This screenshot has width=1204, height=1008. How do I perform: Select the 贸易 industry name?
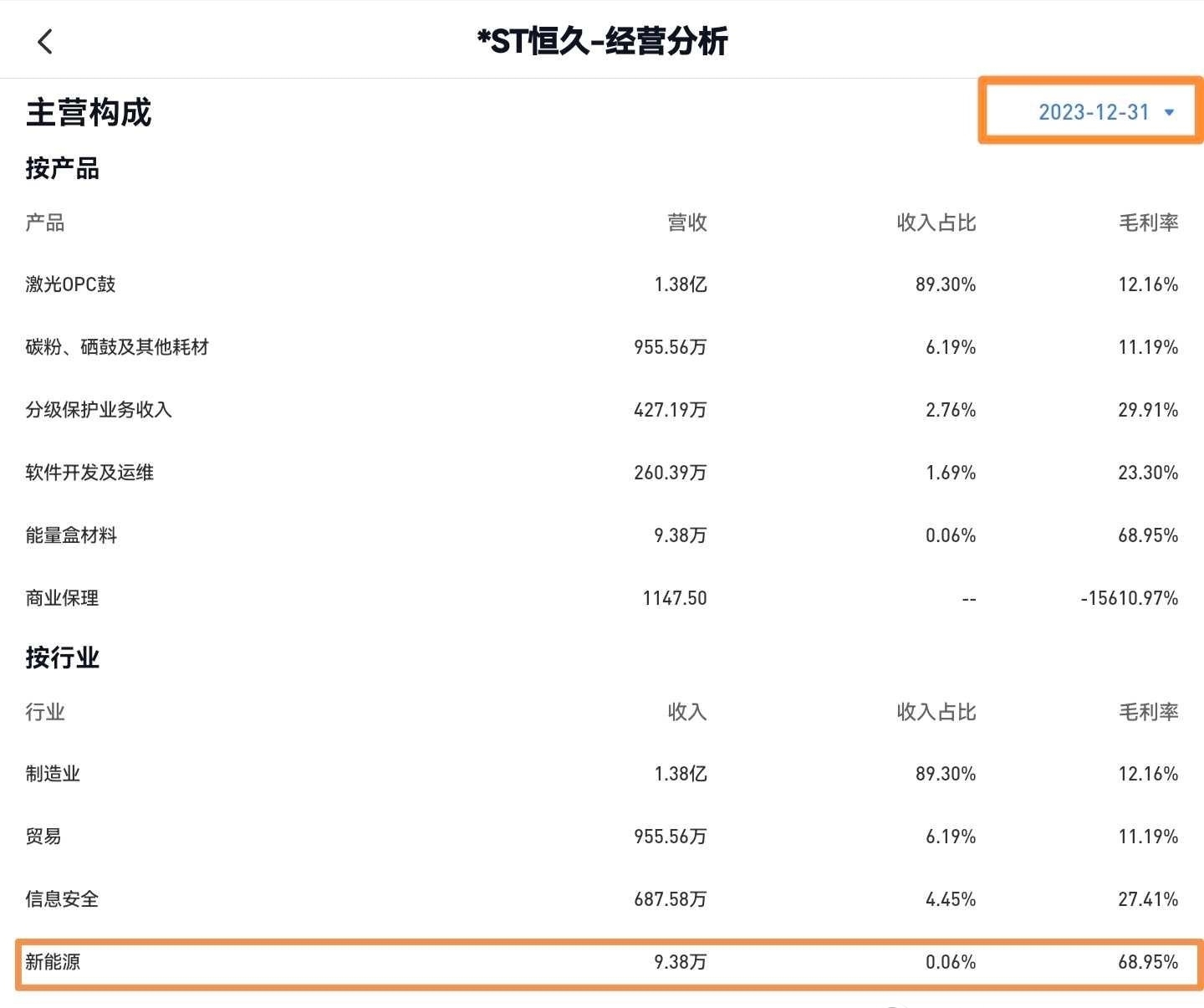pyautogui.click(x=43, y=837)
